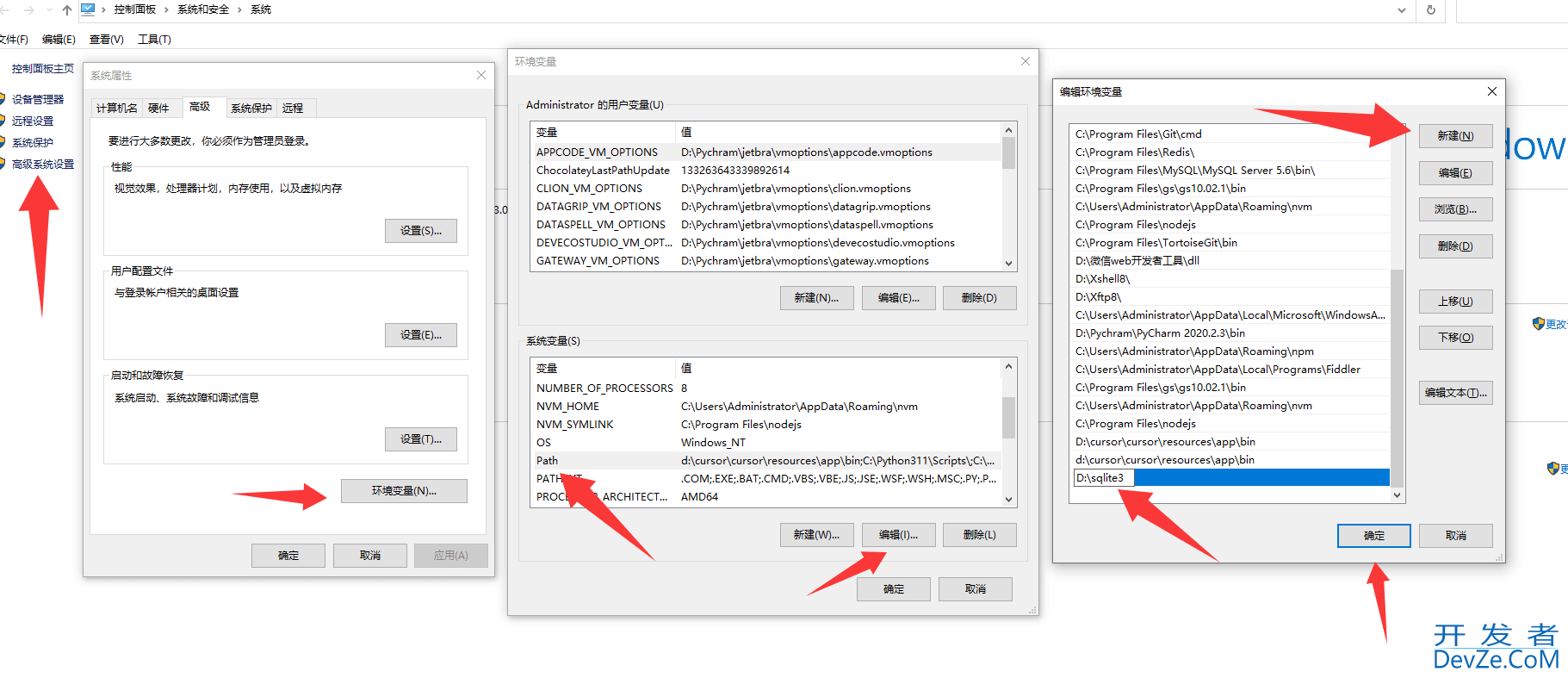Open address bar history dropdown arrow

1402,10
